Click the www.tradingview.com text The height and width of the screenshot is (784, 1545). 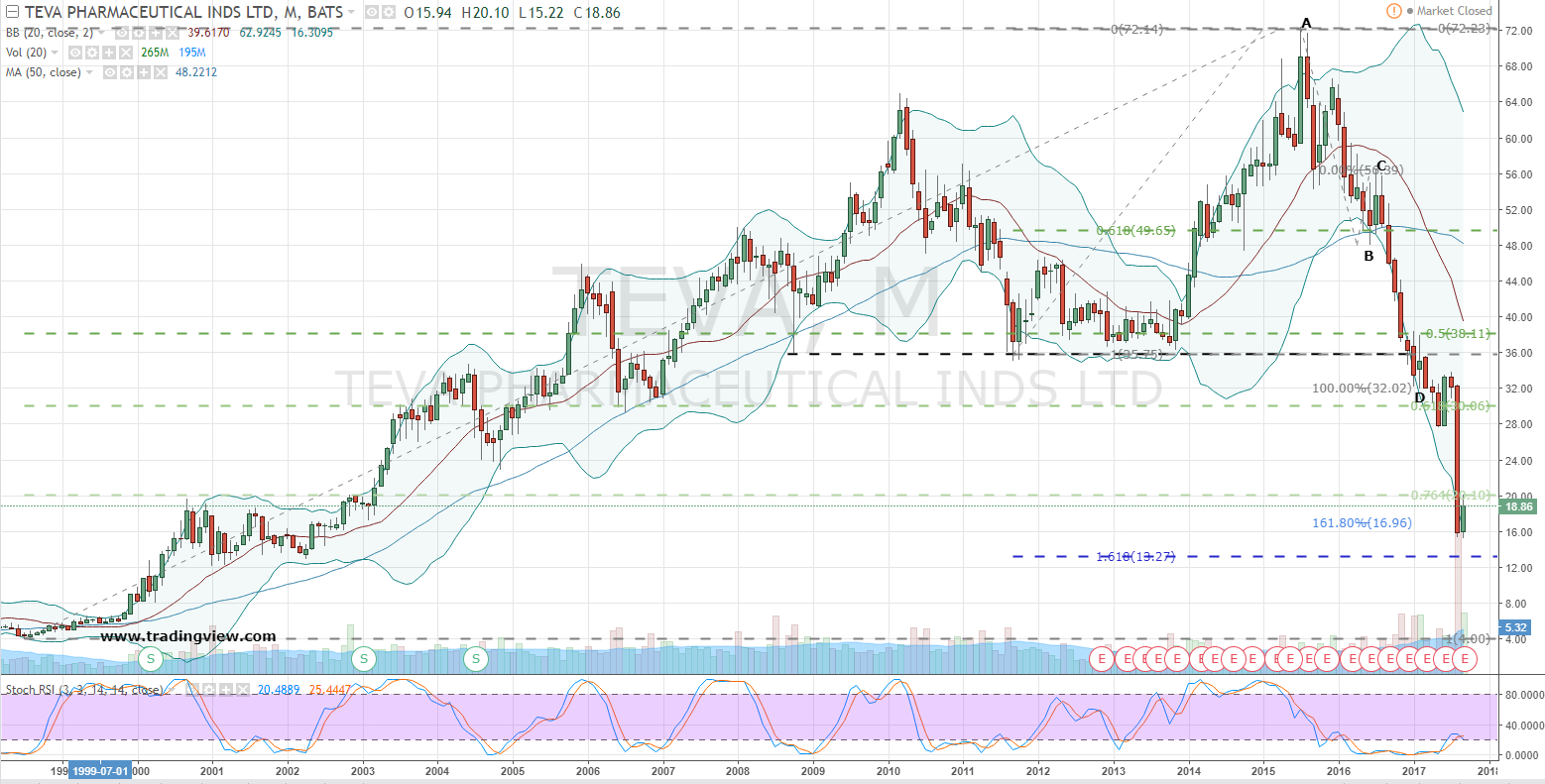(x=187, y=636)
